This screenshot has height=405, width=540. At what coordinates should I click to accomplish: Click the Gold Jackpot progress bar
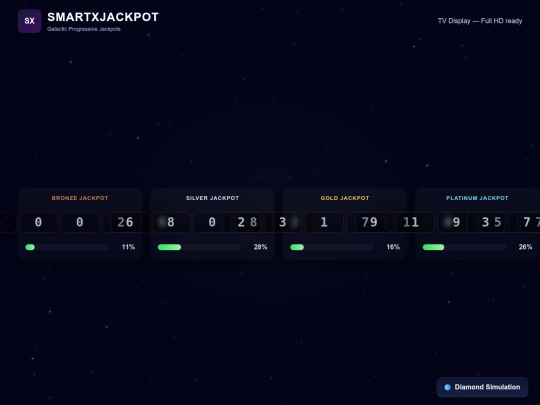pyautogui.click(x=332, y=247)
